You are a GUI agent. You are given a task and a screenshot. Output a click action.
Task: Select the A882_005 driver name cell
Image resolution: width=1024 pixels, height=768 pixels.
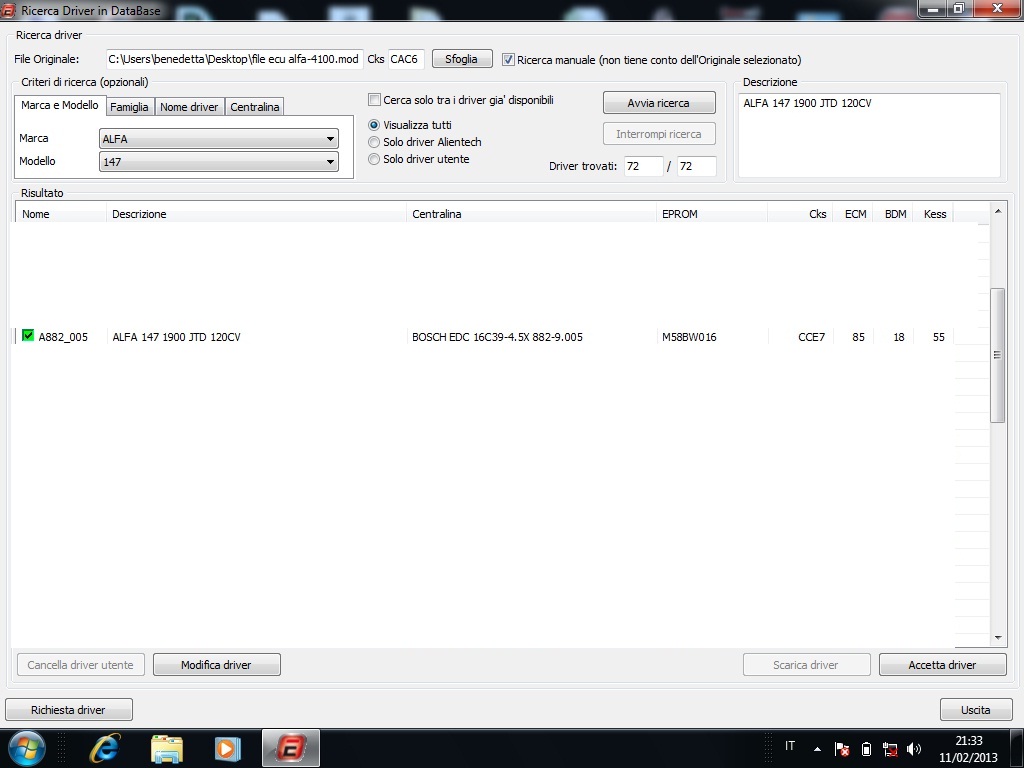pos(63,337)
